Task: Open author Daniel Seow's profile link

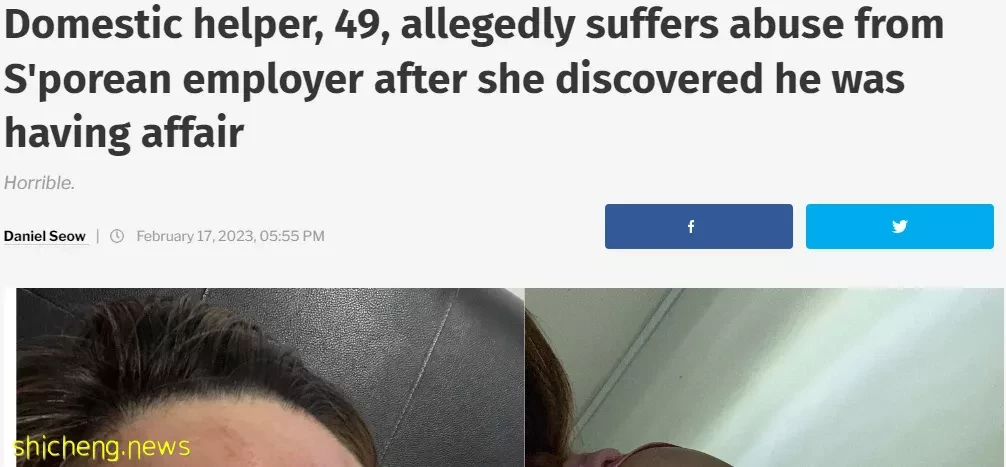Action: point(45,236)
